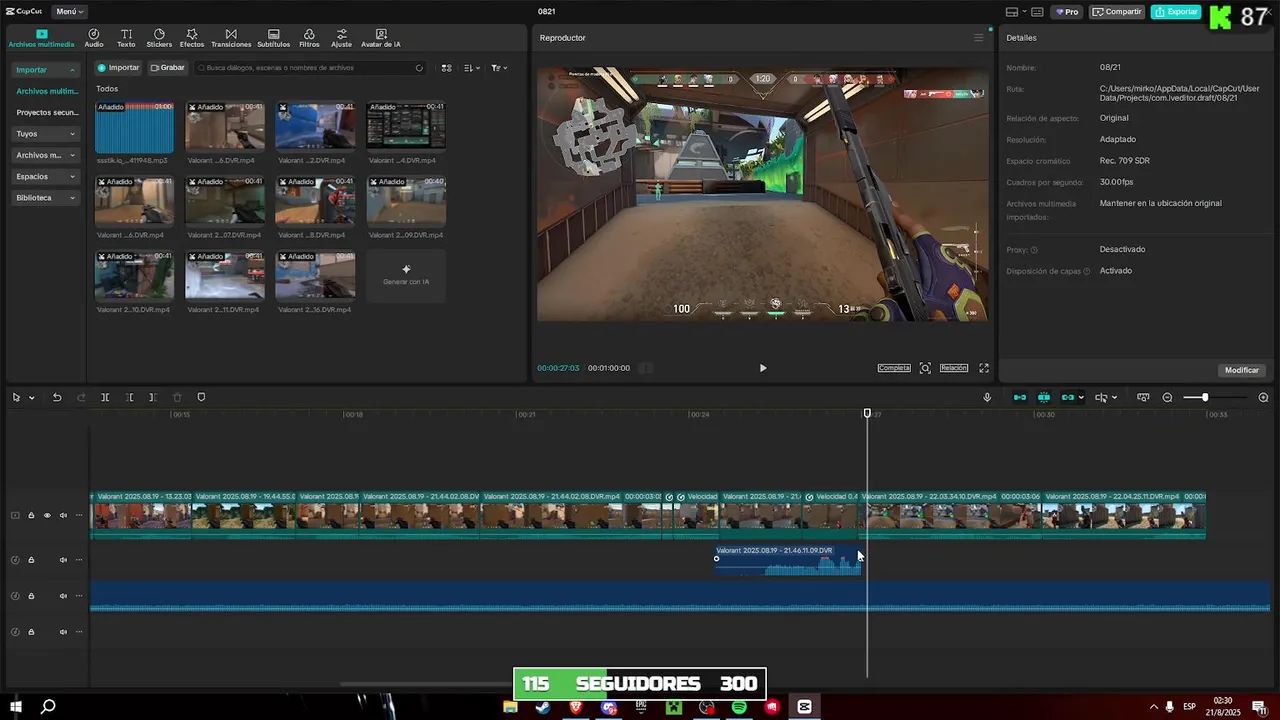This screenshot has width=1280, height=720.
Task: Delete right of playhead
Action: pyautogui.click(x=152, y=398)
